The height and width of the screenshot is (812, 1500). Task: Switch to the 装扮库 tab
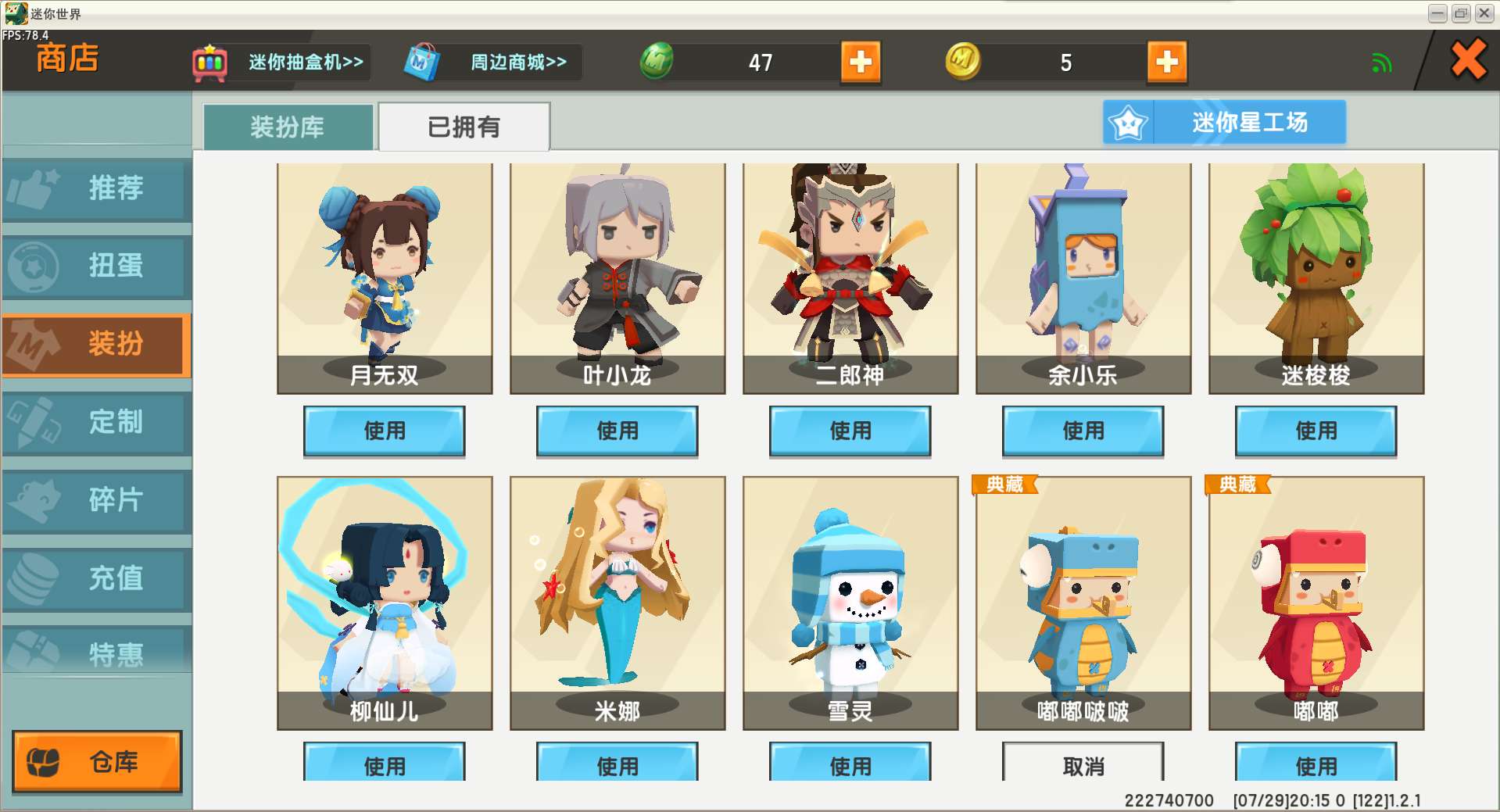(288, 127)
